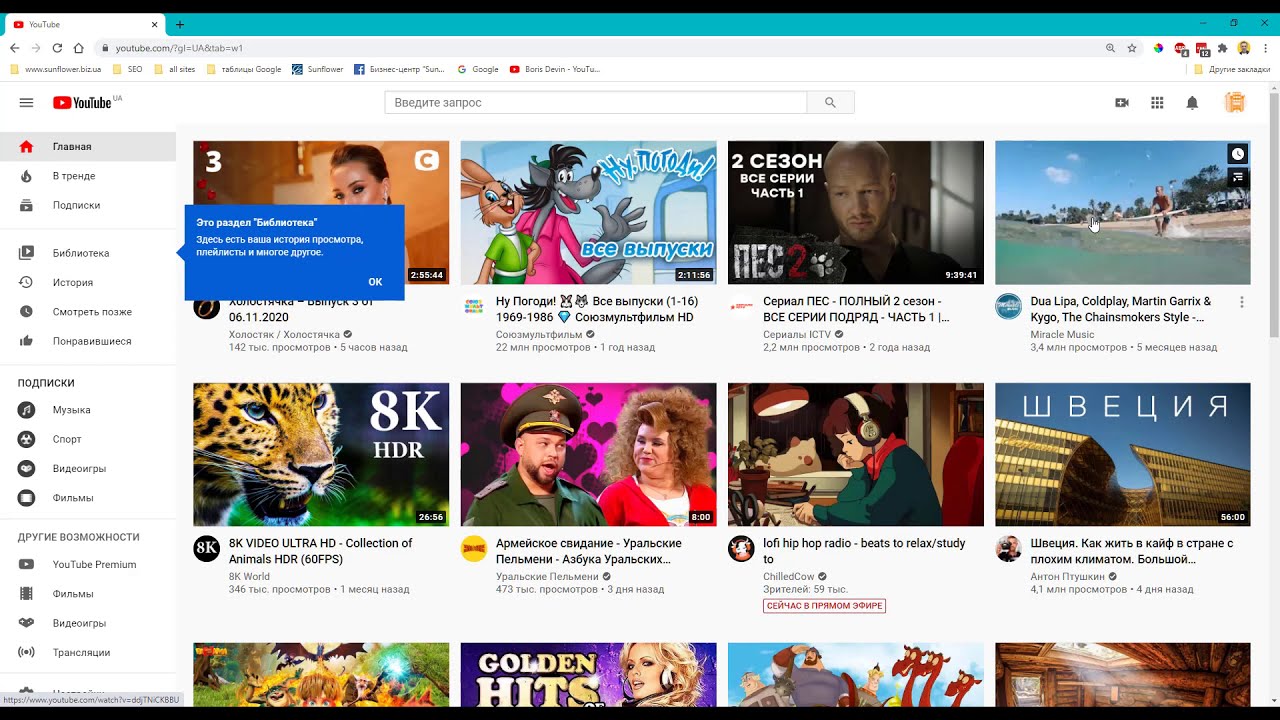Viewport: 1280px width, 720px height.
Task: Reload the page in the browser toolbar
Action: point(57,48)
